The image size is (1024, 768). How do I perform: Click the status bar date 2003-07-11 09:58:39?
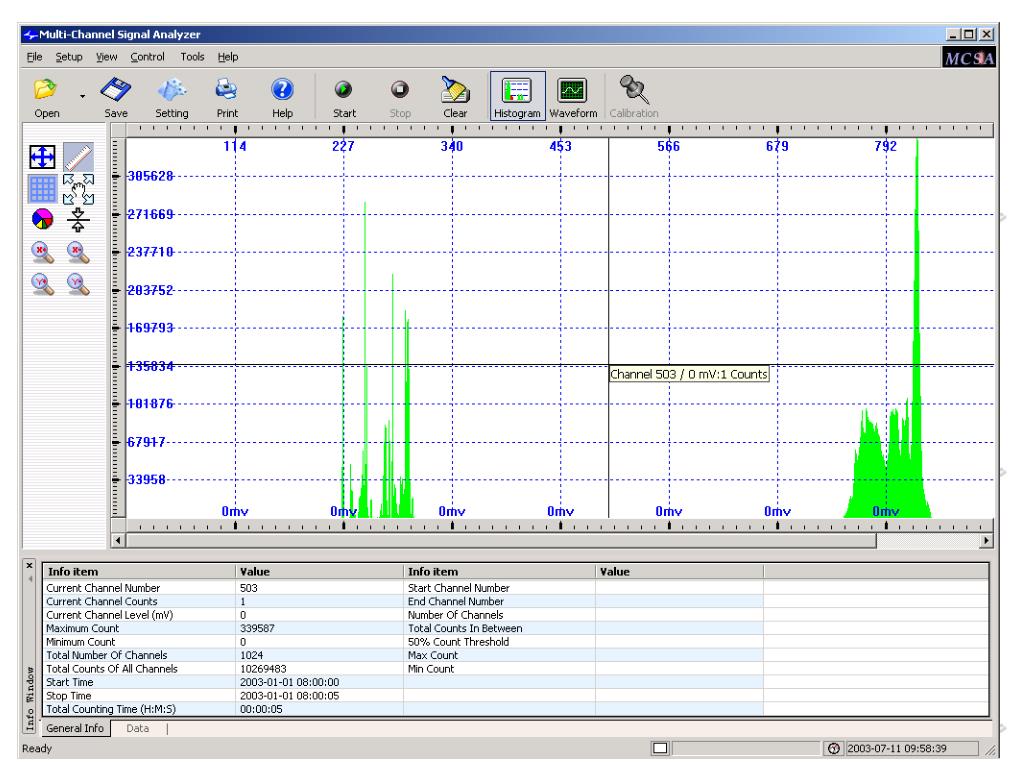(897, 748)
